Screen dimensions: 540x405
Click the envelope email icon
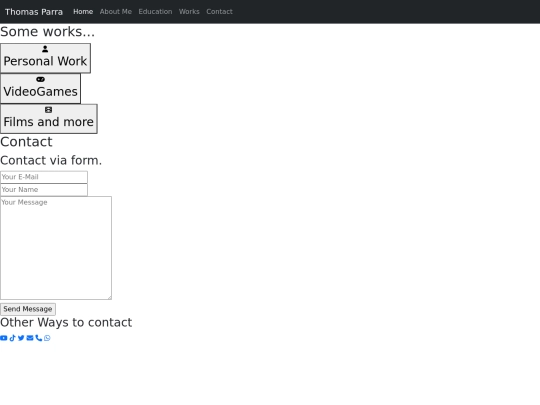coord(30,338)
